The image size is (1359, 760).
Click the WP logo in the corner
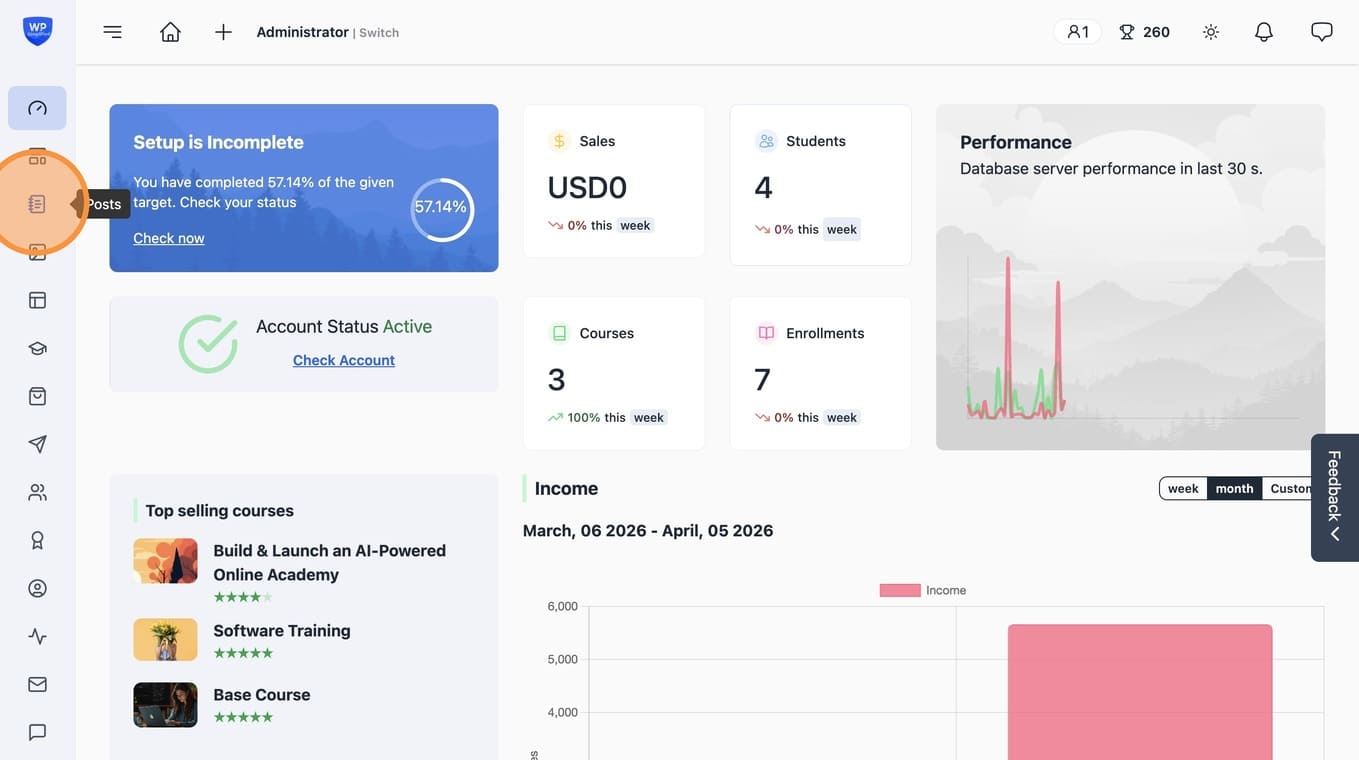pyautogui.click(x=38, y=31)
